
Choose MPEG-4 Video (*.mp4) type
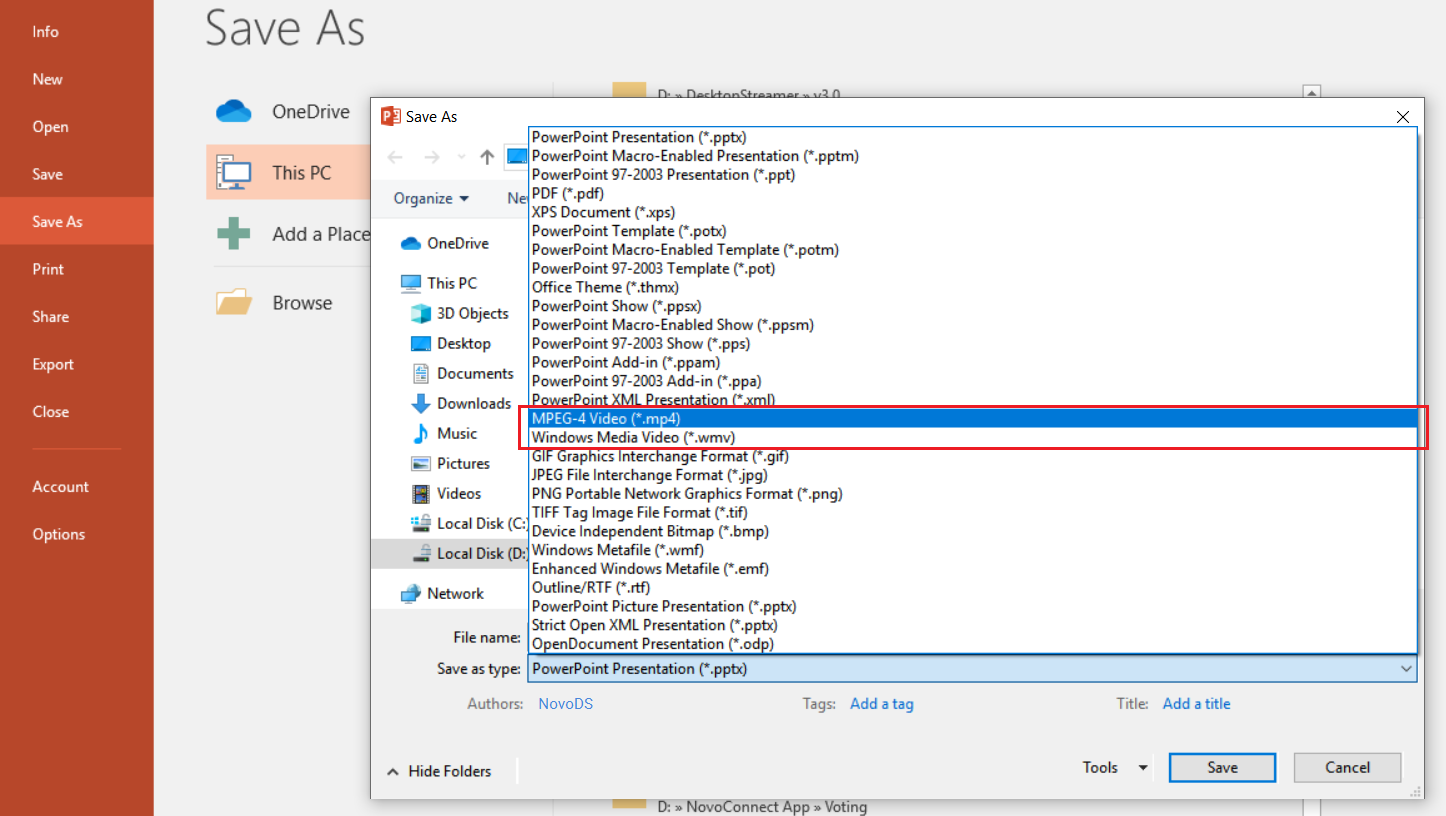pyautogui.click(x=973, y=418)
